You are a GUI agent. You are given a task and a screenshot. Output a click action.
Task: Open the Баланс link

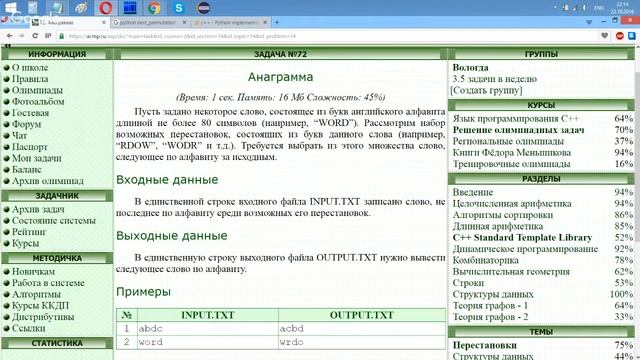pos(27,169)
